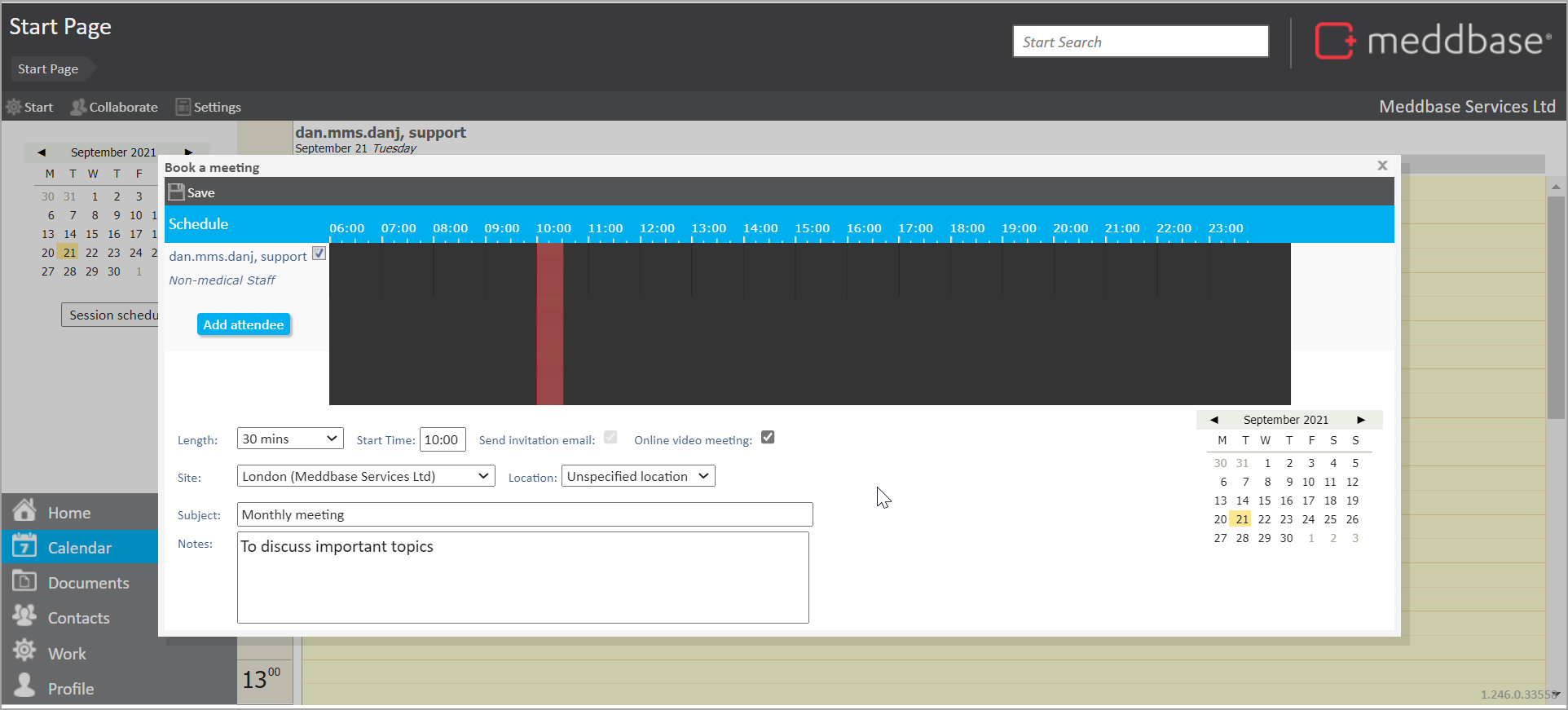Uncheck the dan.mms.danj, support attendee checkbox

319,254
